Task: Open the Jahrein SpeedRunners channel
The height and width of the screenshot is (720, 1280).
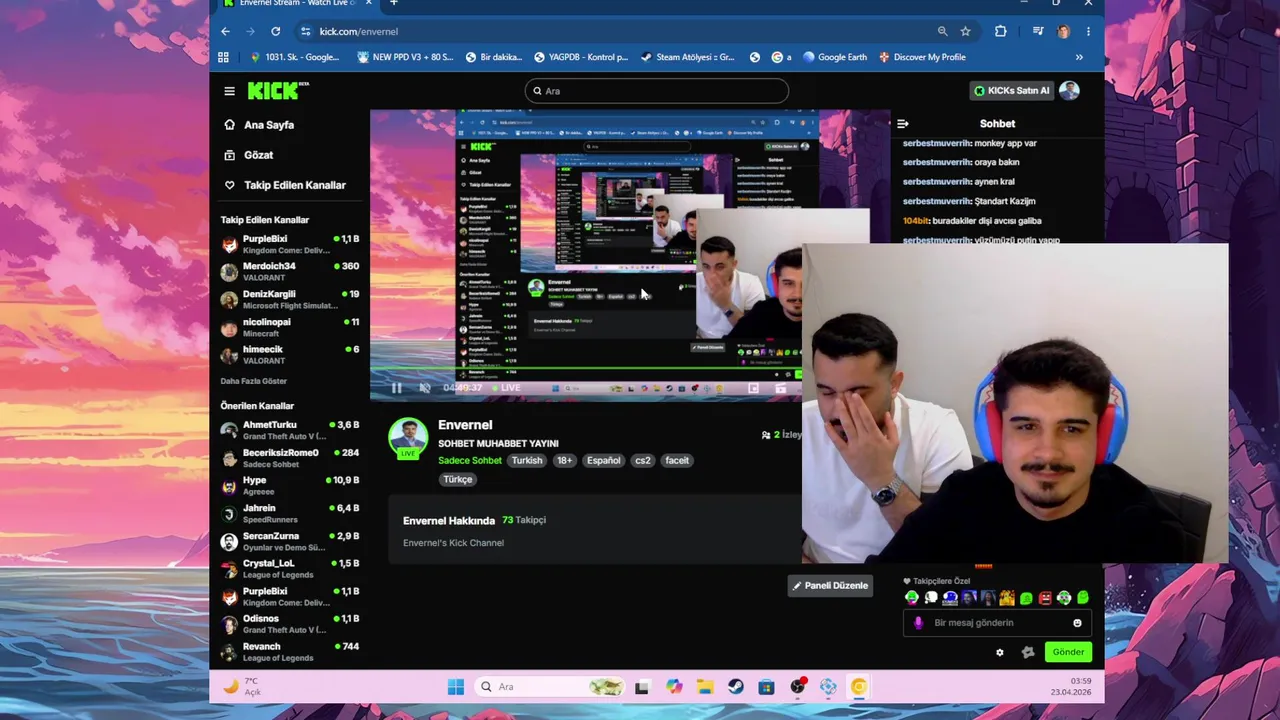Action: point(290,513)
